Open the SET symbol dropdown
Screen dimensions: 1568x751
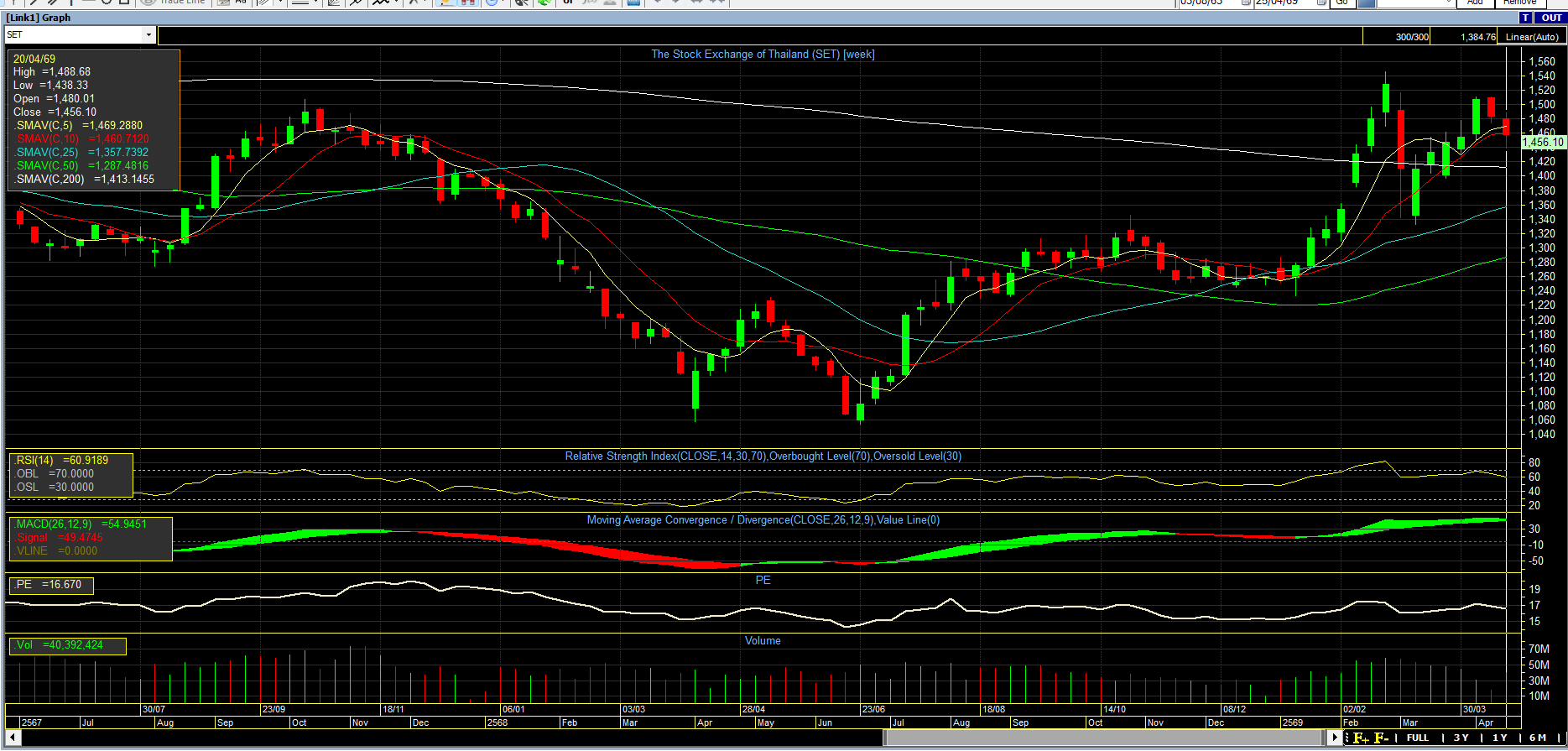(x=148, y=35)
